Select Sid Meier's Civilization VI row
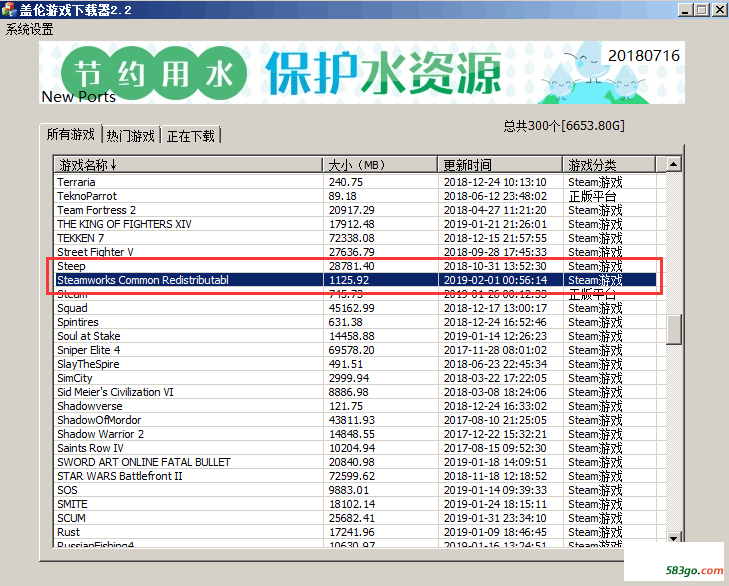 (x=355, y=392)
